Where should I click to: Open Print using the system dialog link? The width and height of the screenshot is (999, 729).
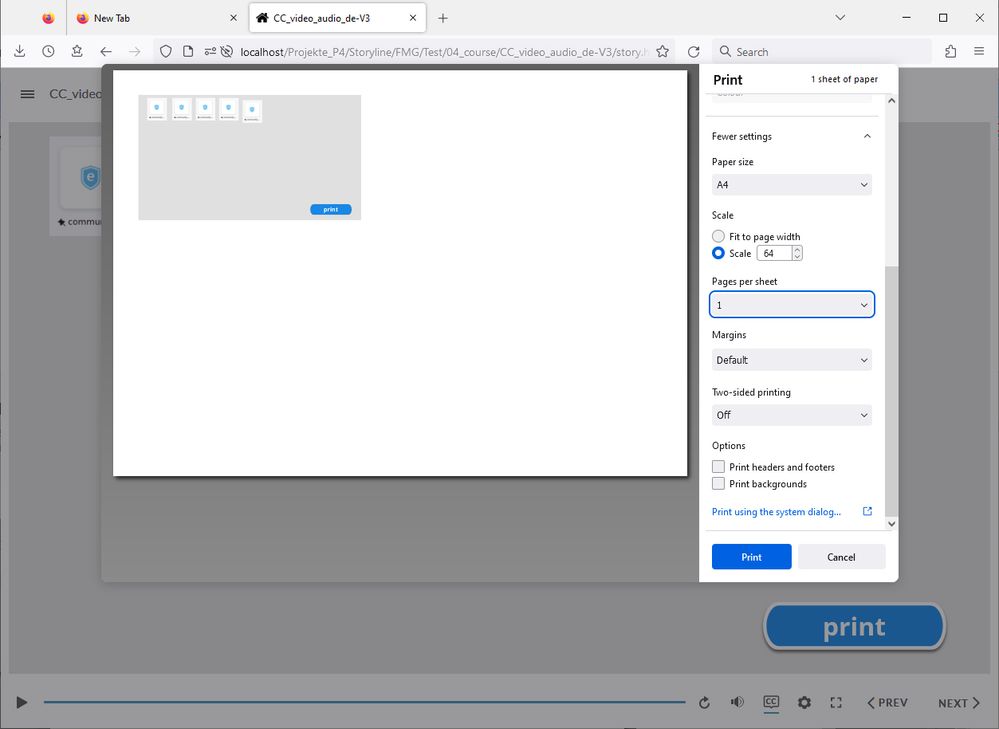click(776, 512)
